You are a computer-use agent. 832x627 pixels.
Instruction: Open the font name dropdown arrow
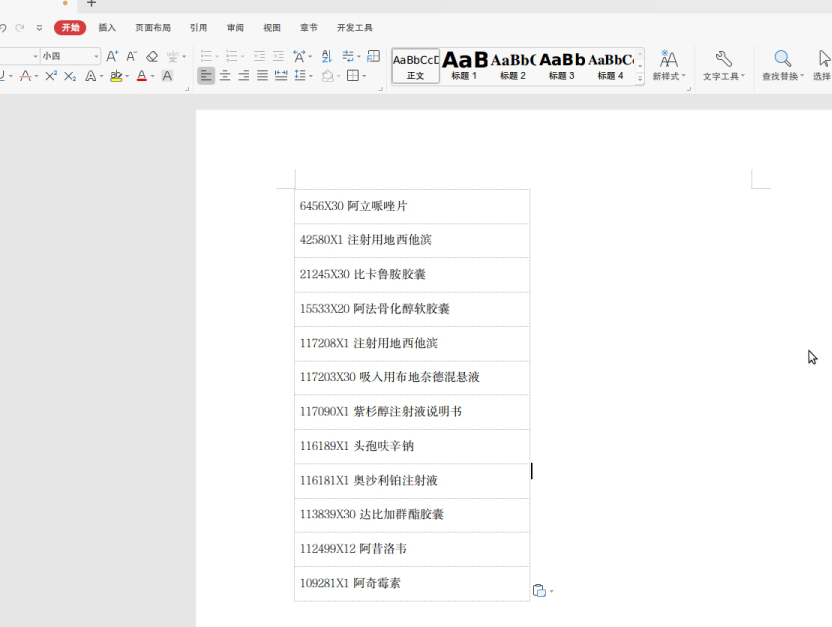coord(36,56)
